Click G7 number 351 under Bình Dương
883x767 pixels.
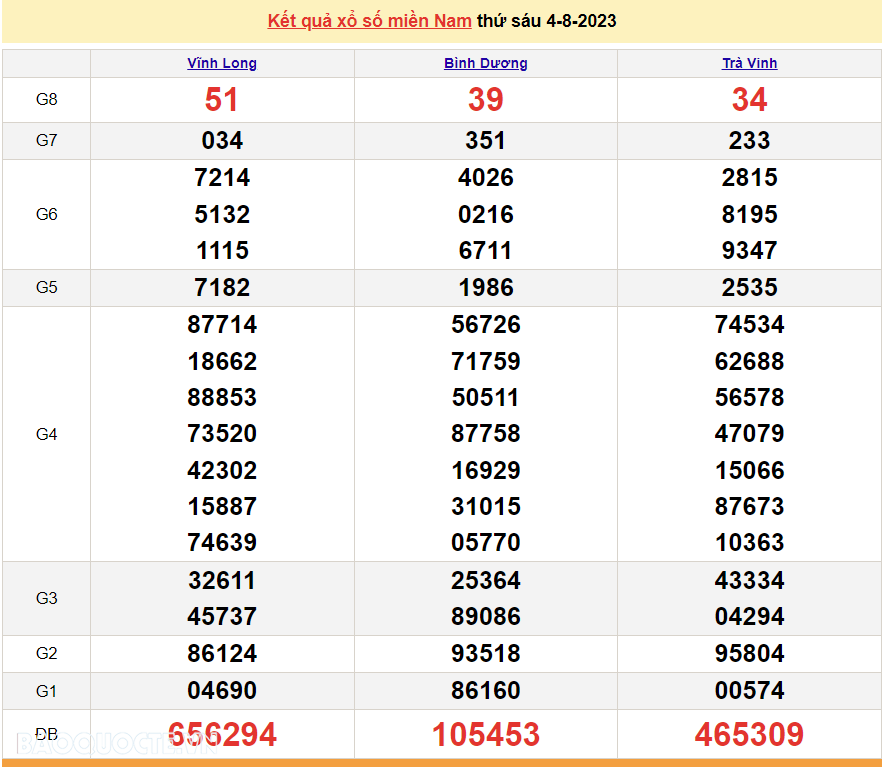[x=486, y=141]
